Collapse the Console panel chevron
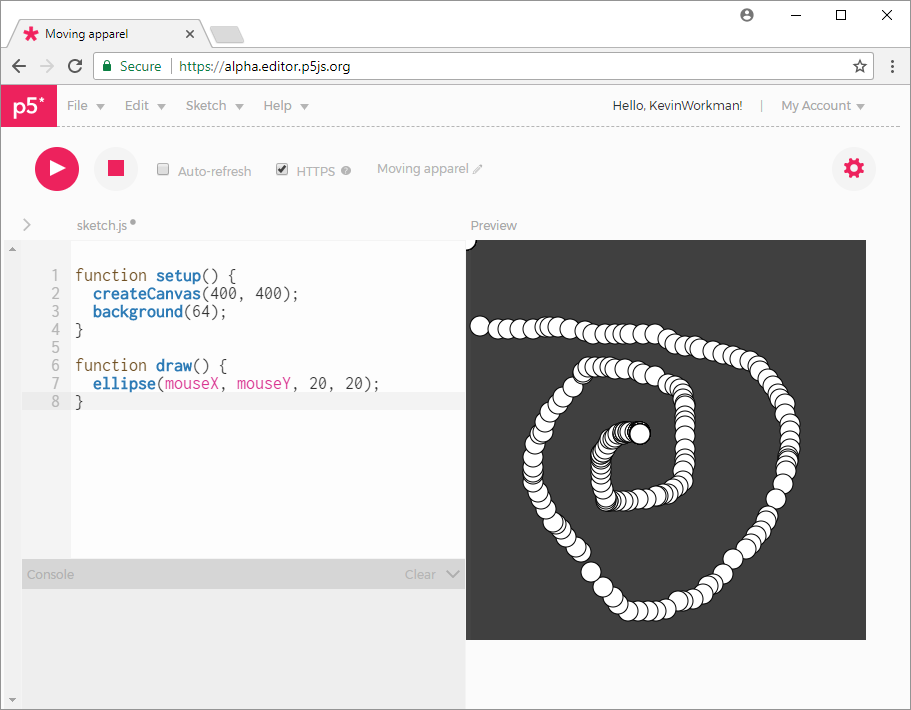911x710 pixels. (x=452, y=574)
